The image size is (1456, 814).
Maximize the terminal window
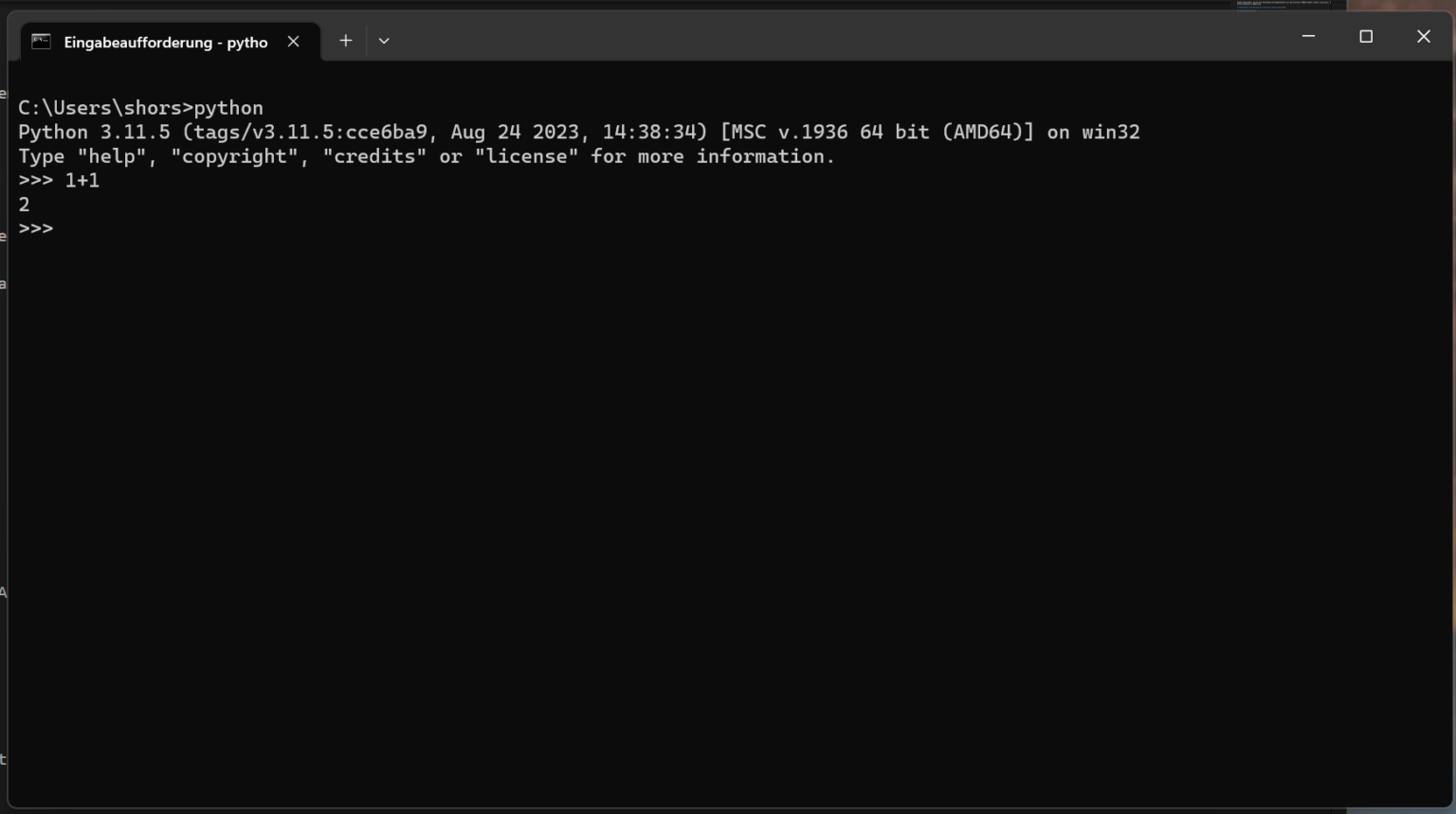(1366, 36)
